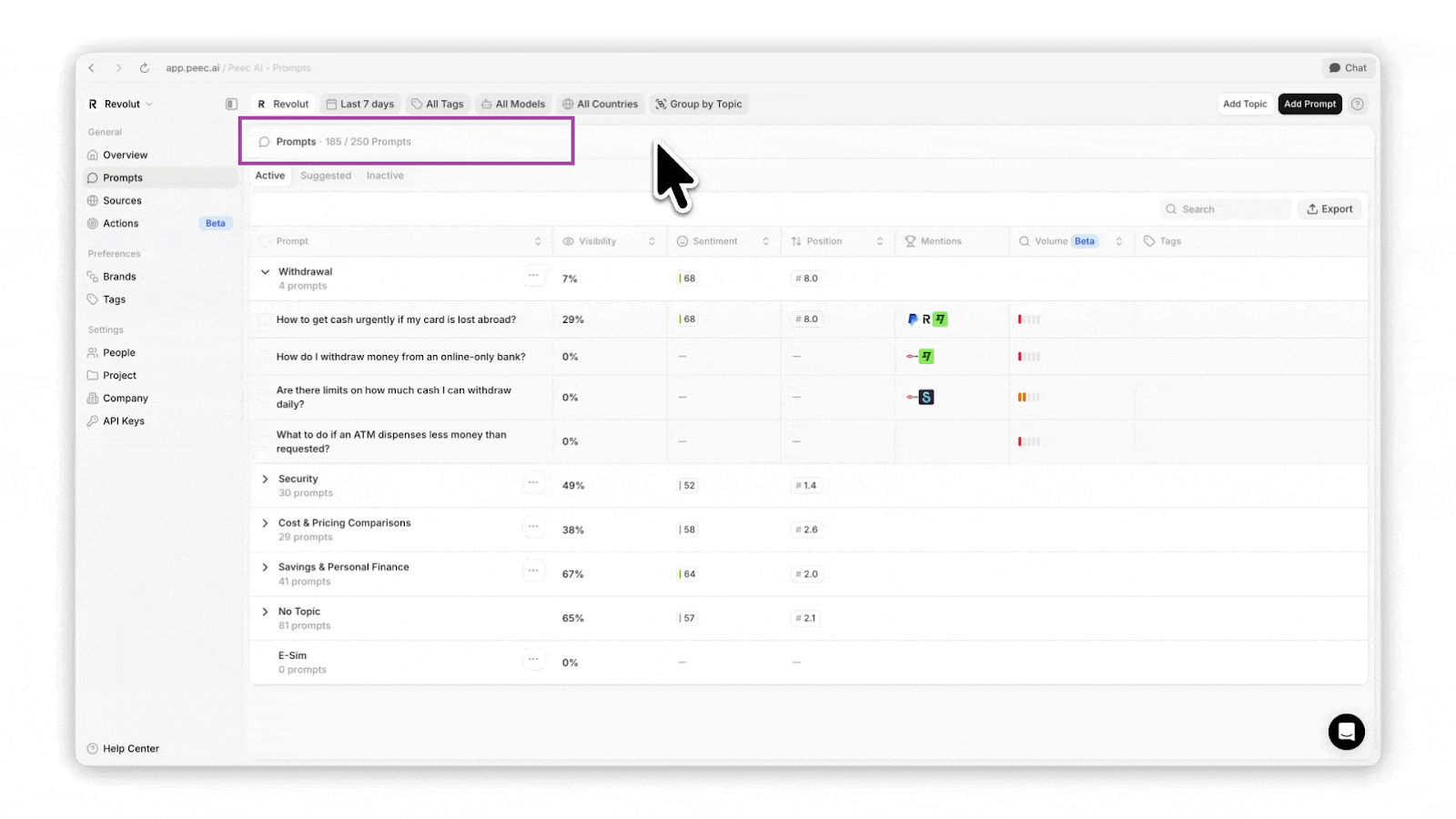Click the dark S mention icon in withdrawal limits row
This screenshot has width=1456, height=819.
pyautogui.click(x=926, y=398)
